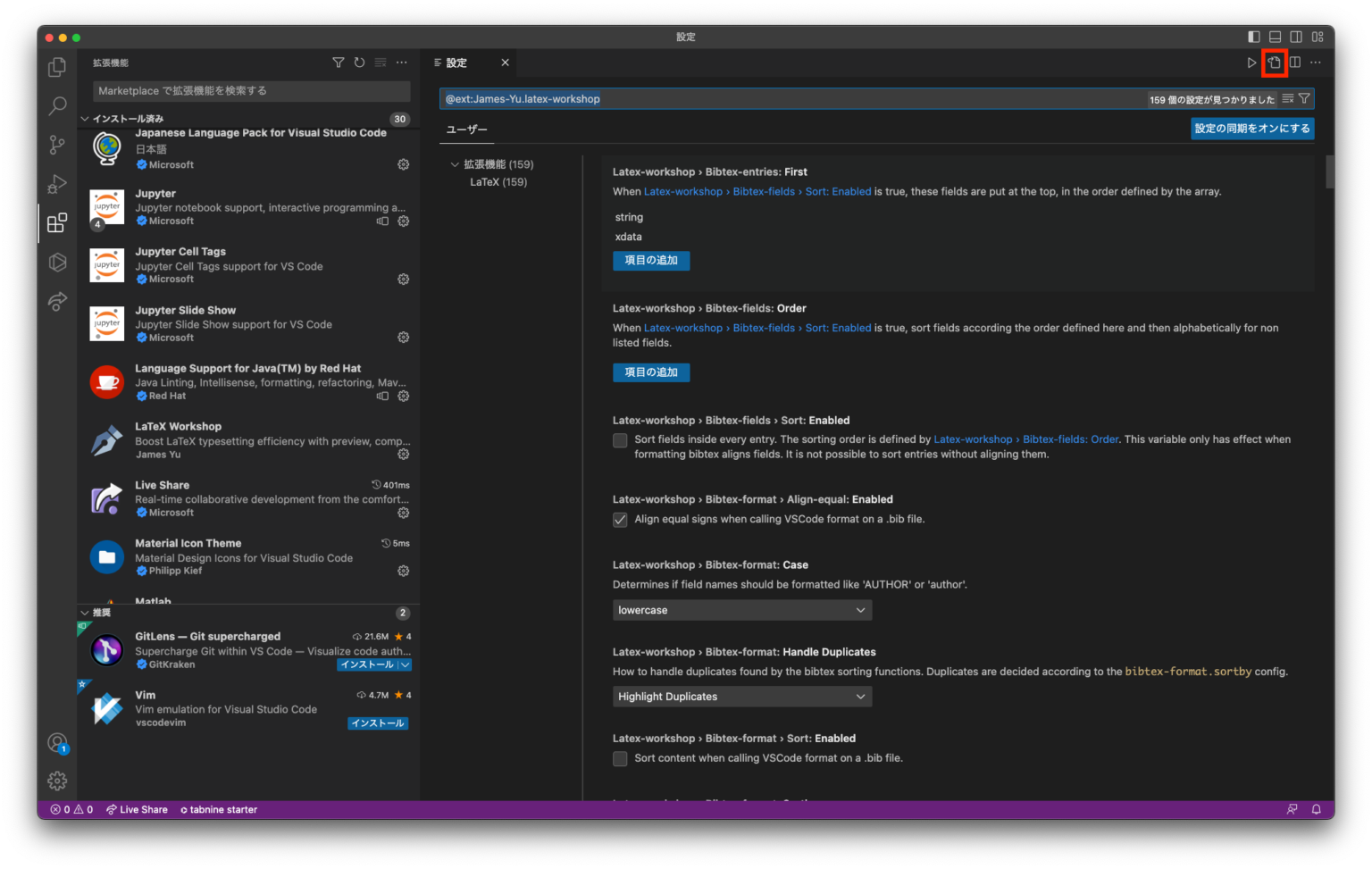Screen dimensions: 1372x869
Task: Switch to the 設定 editor tab
Action: pos(457,63)
